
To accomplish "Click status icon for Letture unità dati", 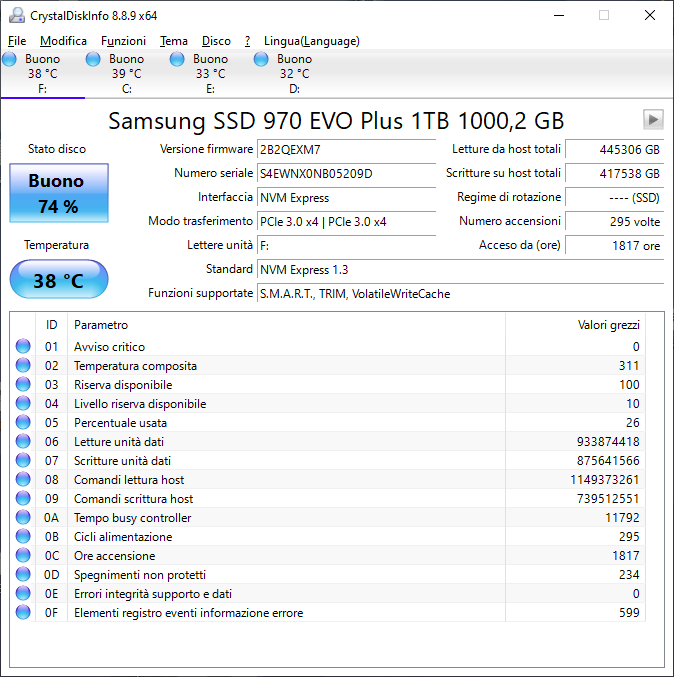I will click(23, 441).
